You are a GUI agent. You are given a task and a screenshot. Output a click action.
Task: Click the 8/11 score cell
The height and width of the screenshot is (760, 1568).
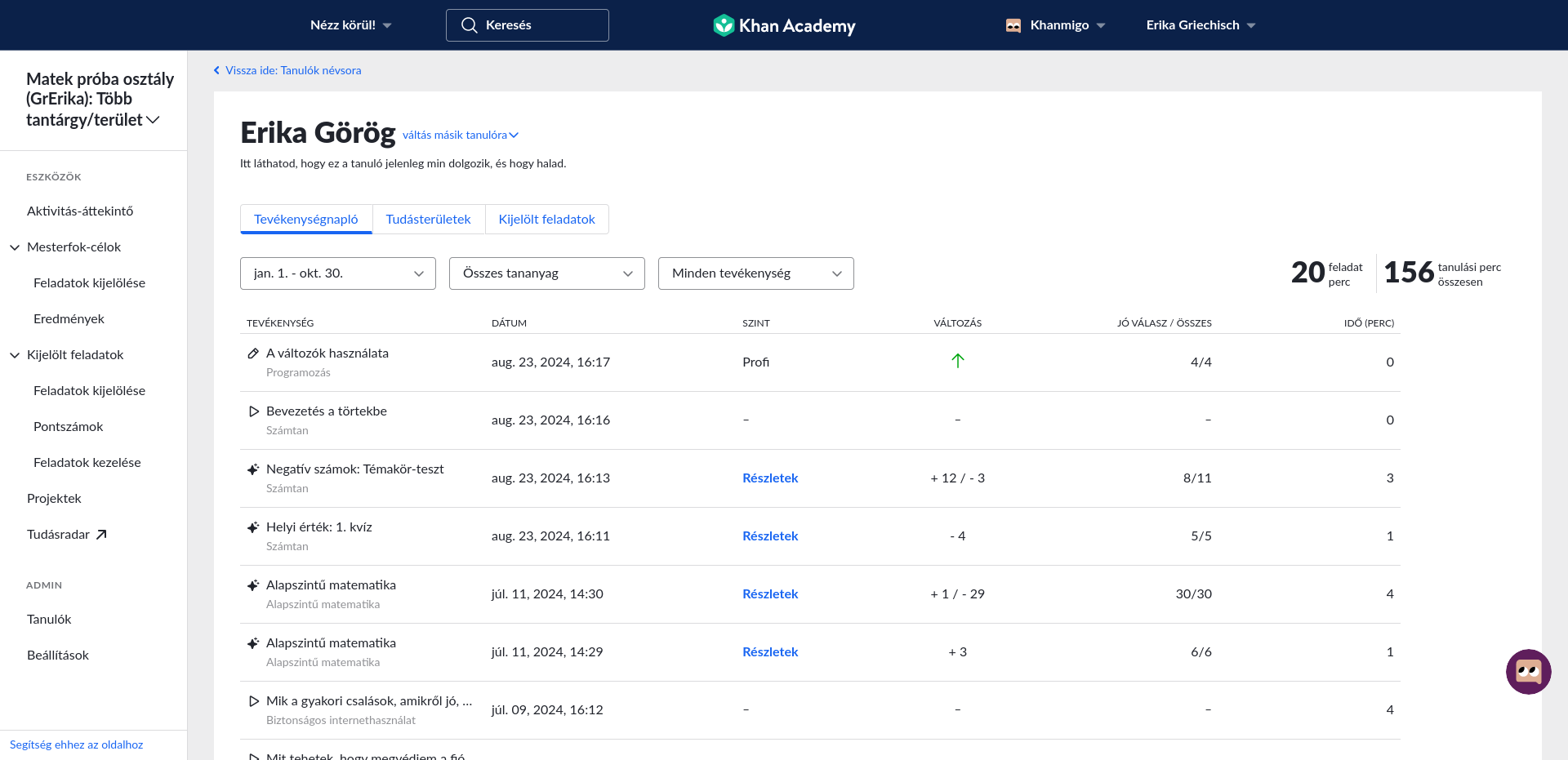pos(1197,478)
